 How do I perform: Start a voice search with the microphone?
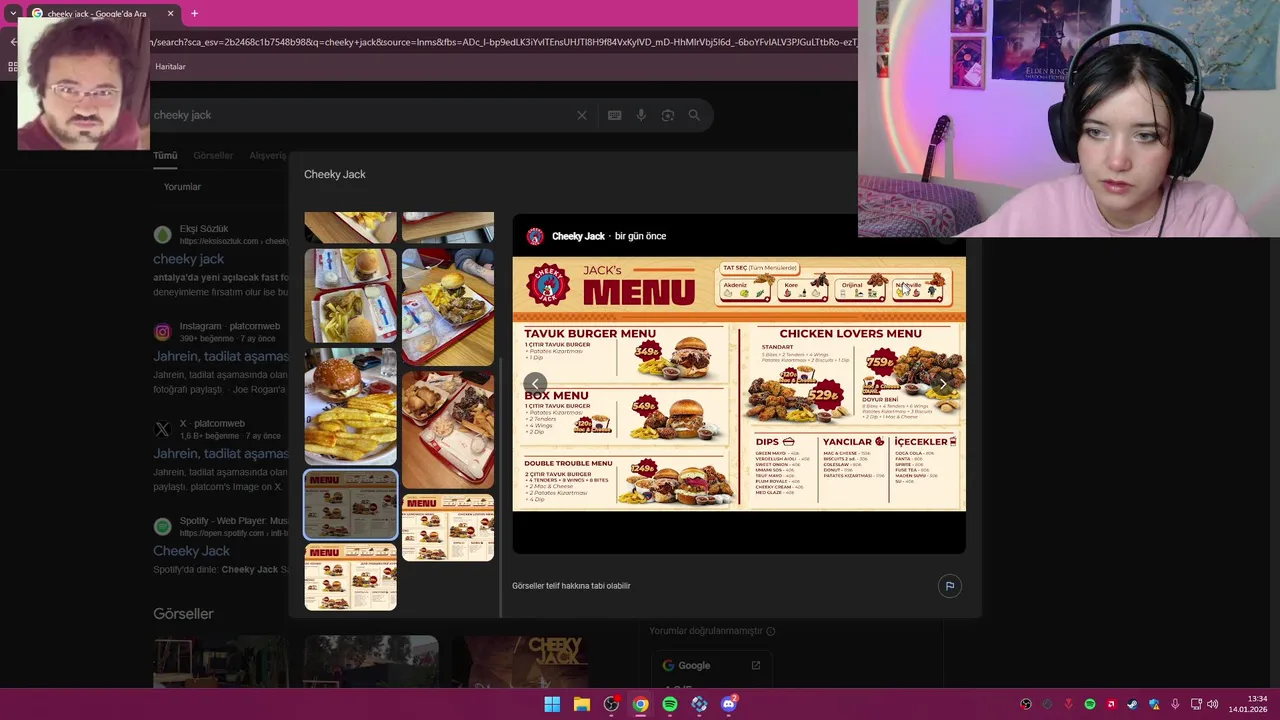tap(641, 115)
